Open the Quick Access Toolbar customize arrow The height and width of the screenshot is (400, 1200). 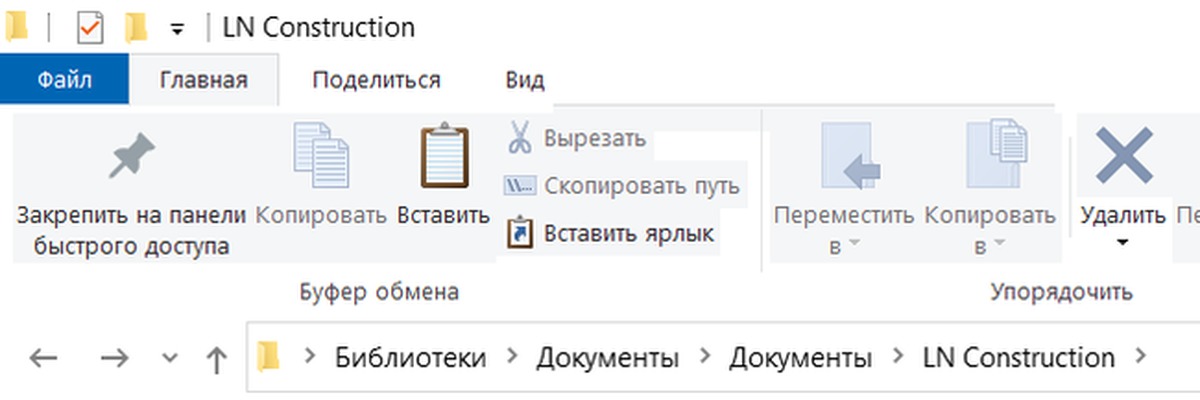(x=178, y=30)
